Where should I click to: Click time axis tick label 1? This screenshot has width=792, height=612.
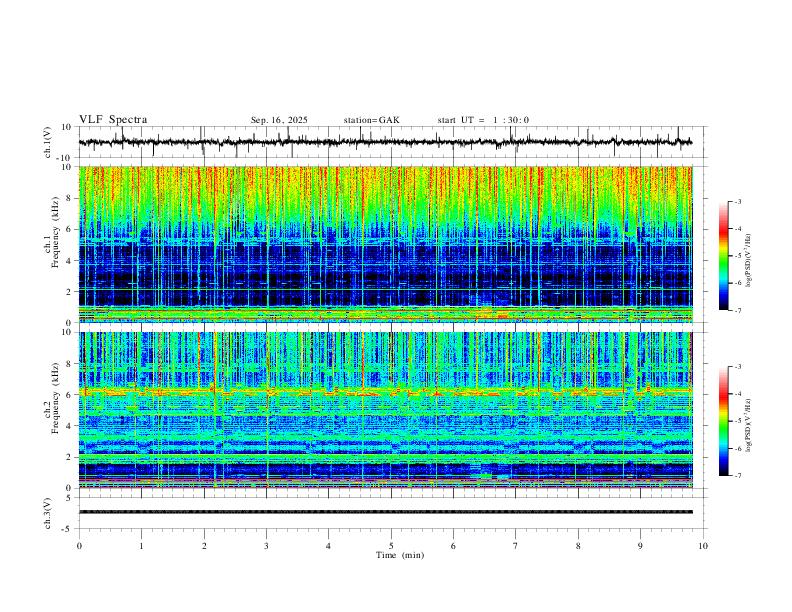pos(141,546)
